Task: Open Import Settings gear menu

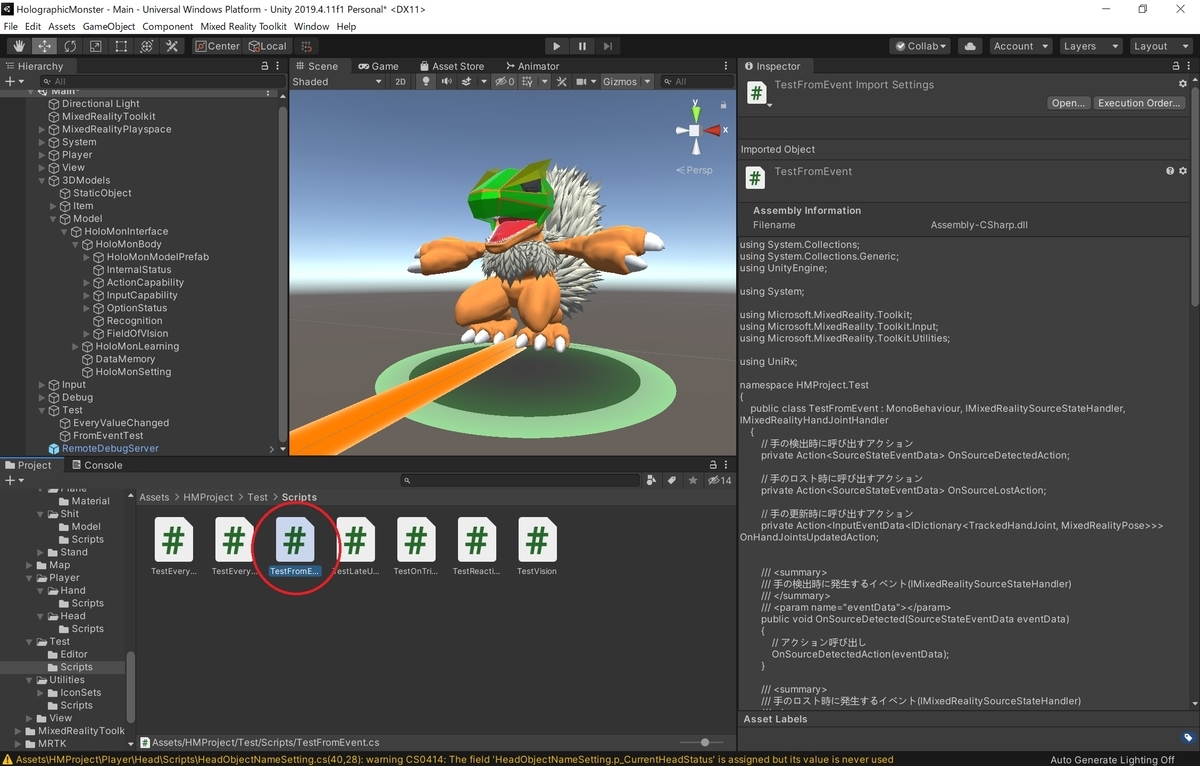Action: tap(1183, 85)
